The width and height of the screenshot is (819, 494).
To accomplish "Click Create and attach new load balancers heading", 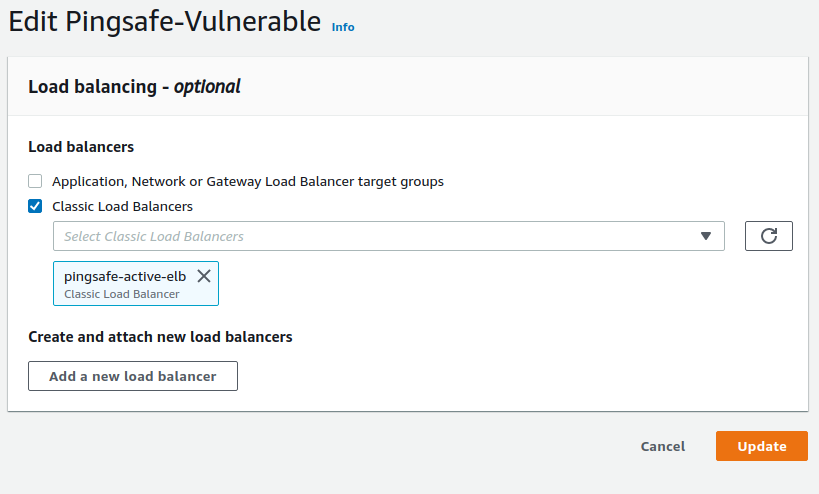I will [160, 337].
